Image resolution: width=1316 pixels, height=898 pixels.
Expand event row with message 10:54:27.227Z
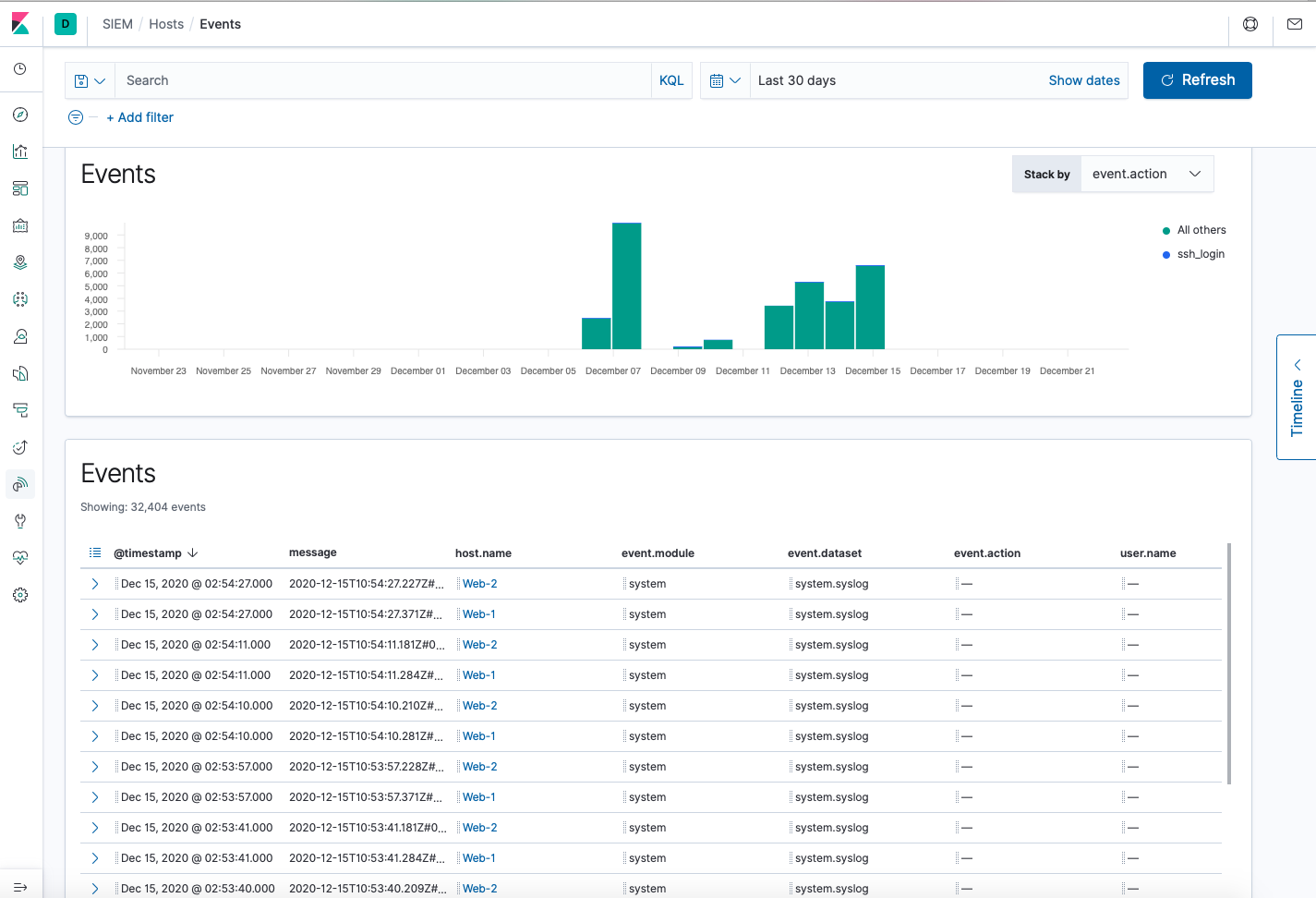pos(94,584)
